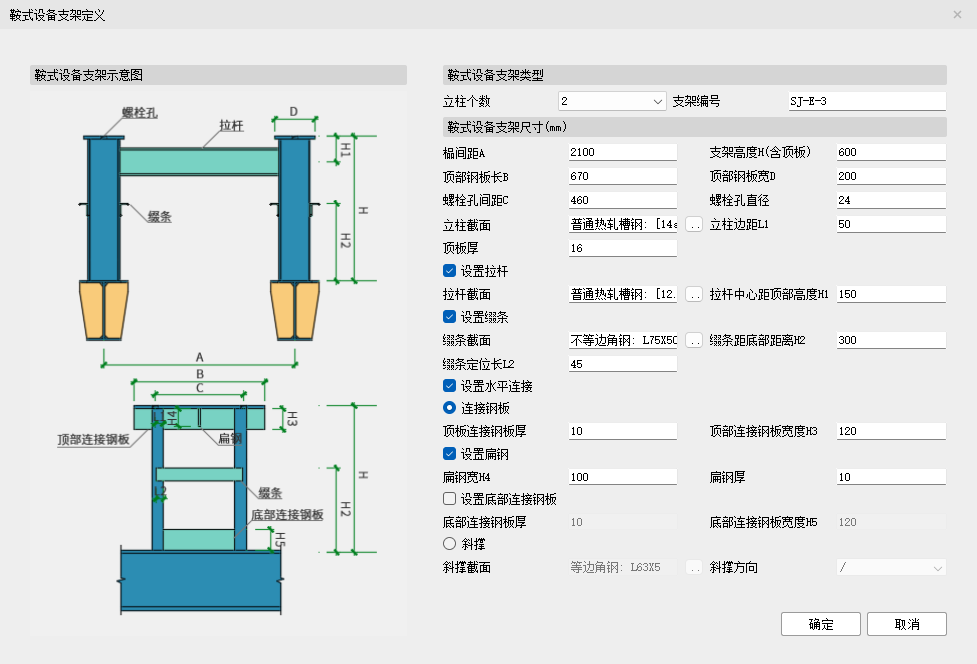Select the 斜撑 radio button
Viewport: 977px width, 664px height.
coord(450,544)
